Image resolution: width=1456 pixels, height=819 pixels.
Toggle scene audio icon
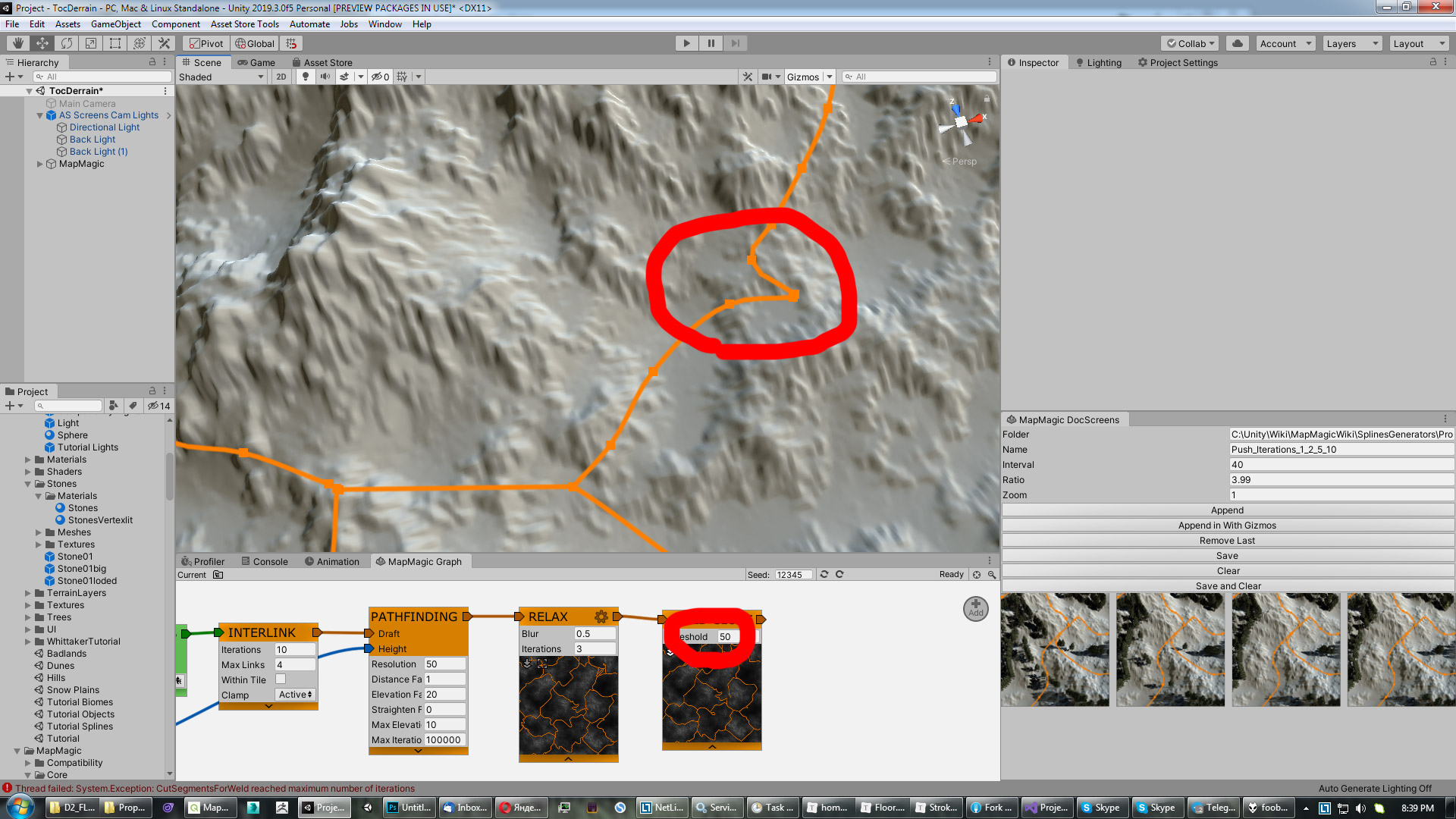pos(325,77)
